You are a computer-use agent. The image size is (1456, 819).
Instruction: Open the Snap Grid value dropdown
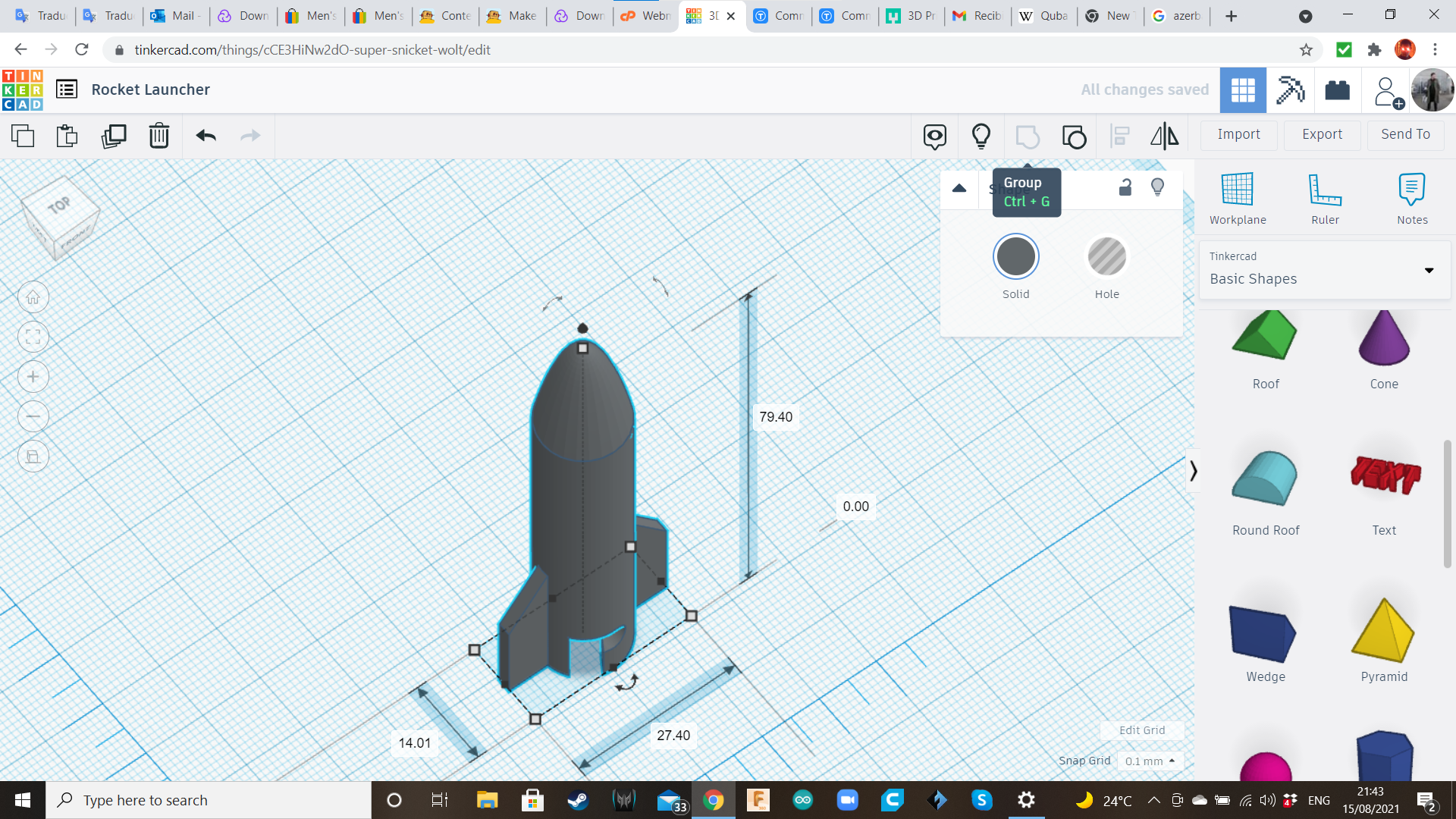1150,761
